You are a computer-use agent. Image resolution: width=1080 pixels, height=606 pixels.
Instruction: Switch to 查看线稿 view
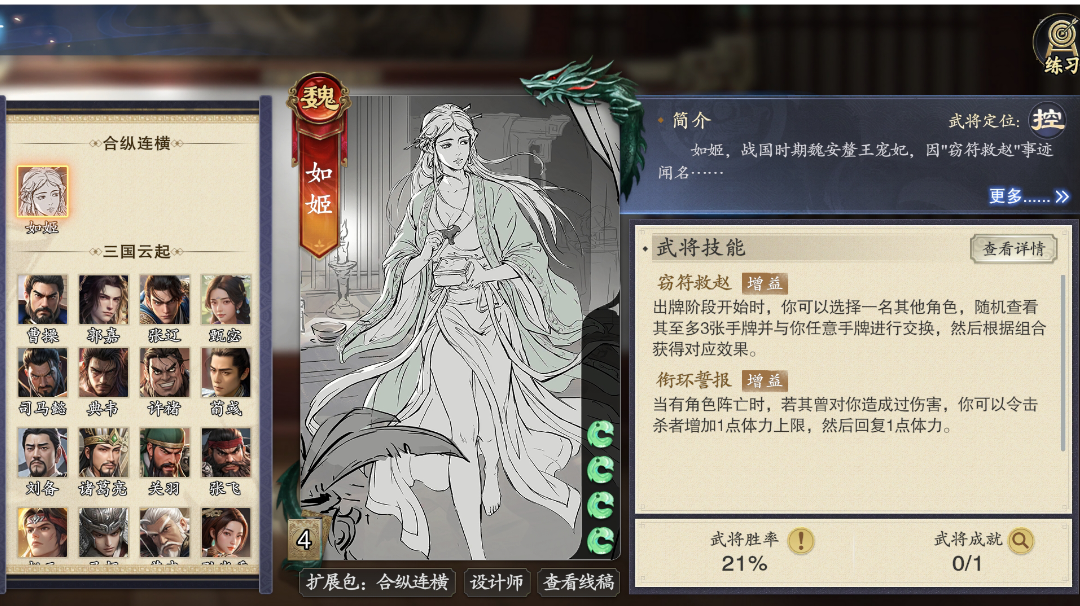pos(579,583)
